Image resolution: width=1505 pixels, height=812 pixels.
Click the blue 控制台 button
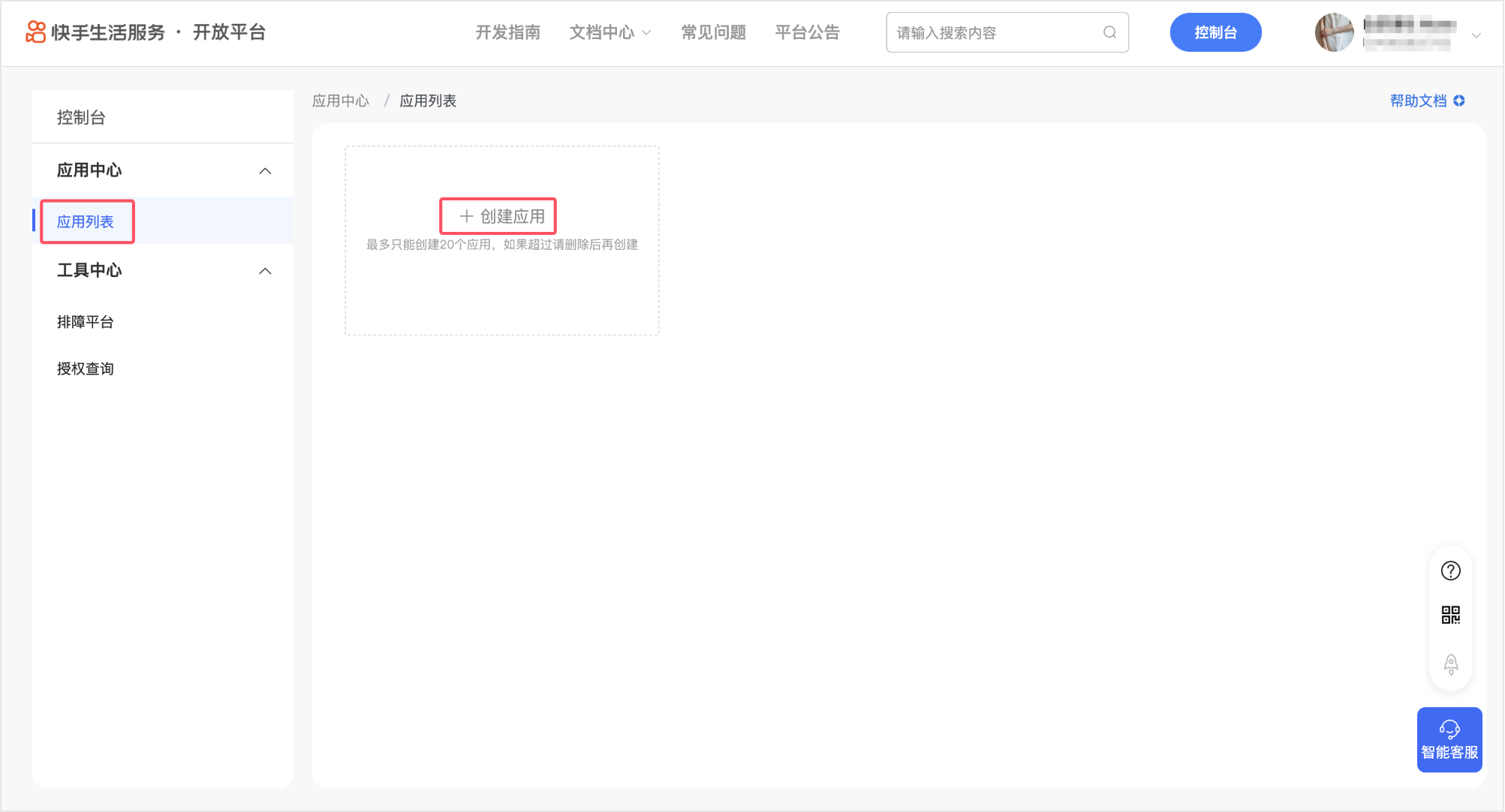(x=1215, y=32)
